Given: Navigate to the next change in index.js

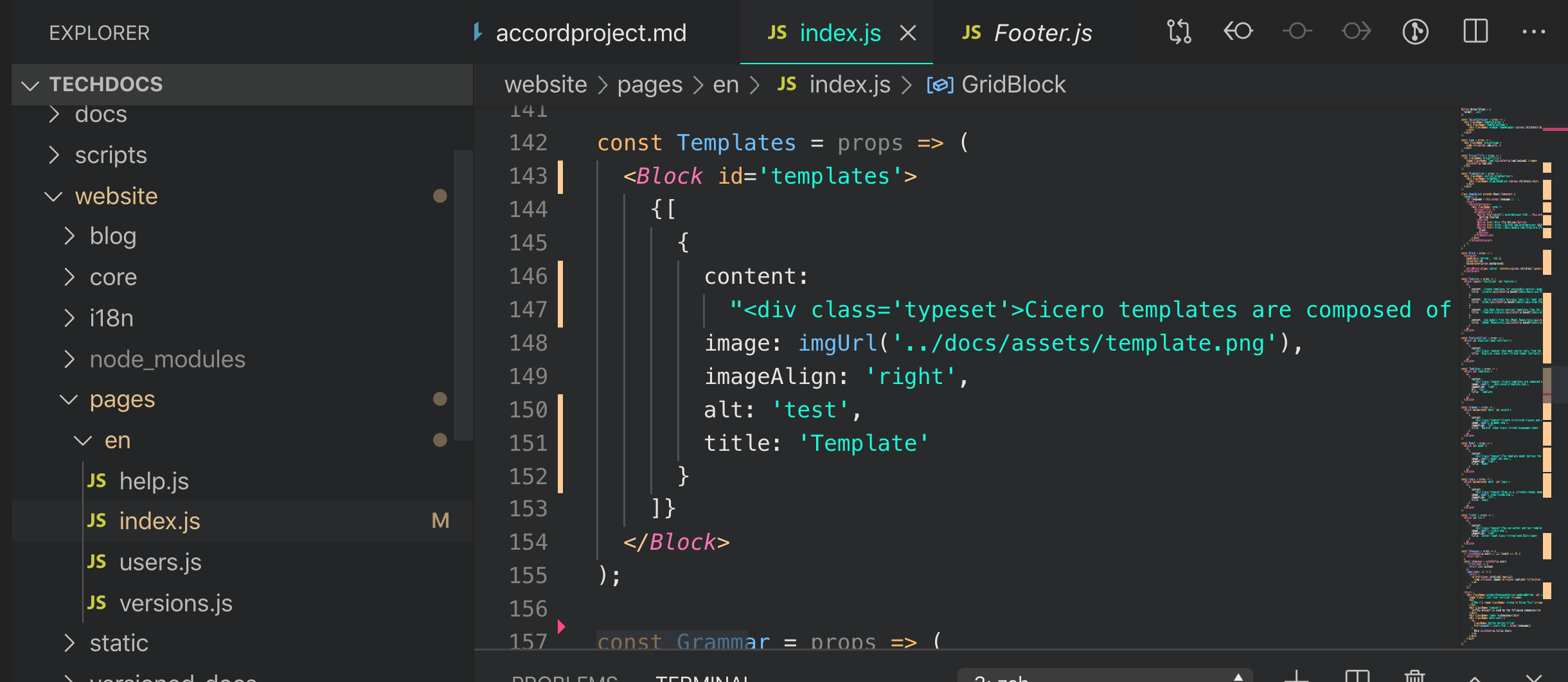Looking at the screenshot, I should tap(1356, 31).
